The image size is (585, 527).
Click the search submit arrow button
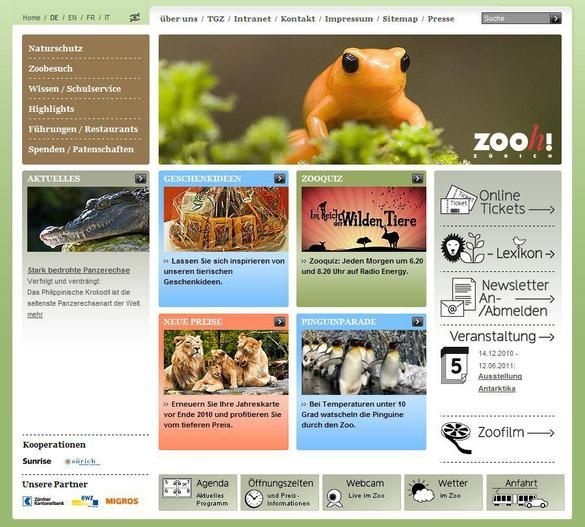click(x=556, y=18)
